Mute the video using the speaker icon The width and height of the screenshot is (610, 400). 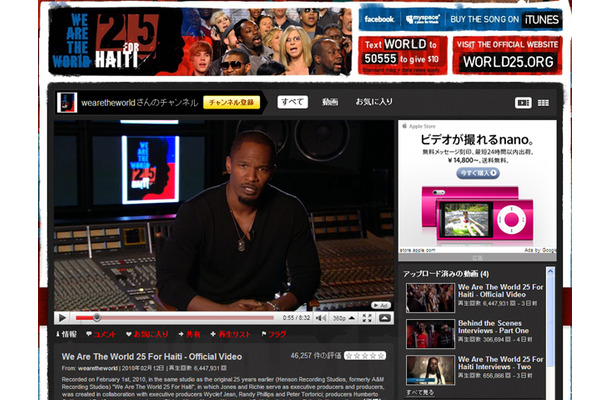tap(321, 318)
